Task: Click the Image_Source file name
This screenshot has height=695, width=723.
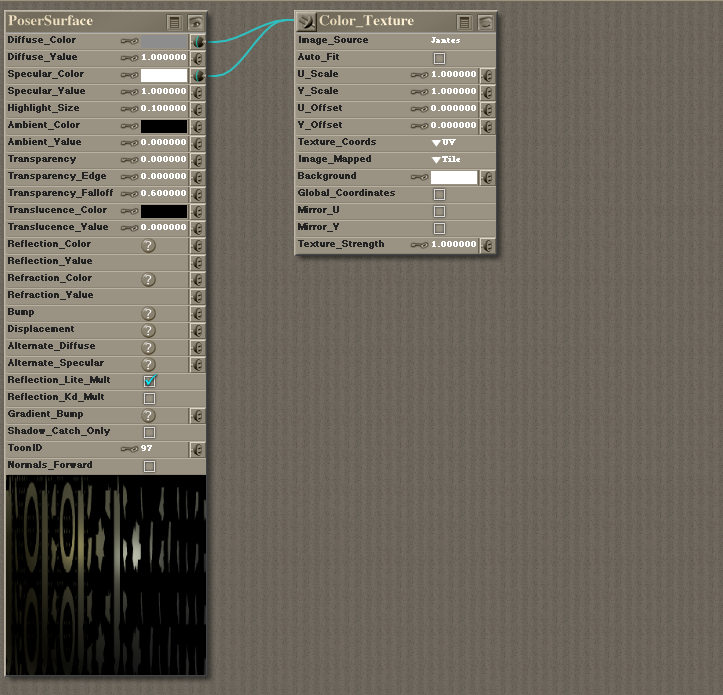Action: point(445,41)
